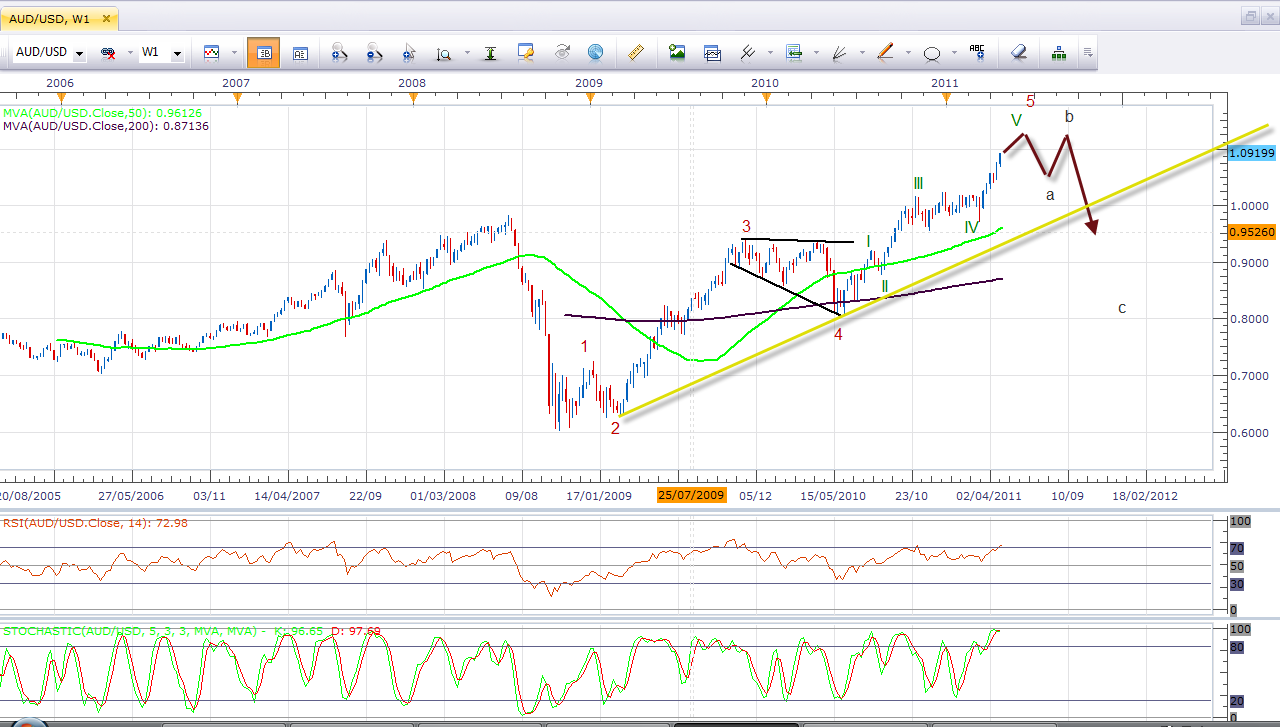The width and height of the screenshot is (1280, 727).
Task: Toggle the label panel icon next to the highlighted button
Action: [x=301, y=52]
